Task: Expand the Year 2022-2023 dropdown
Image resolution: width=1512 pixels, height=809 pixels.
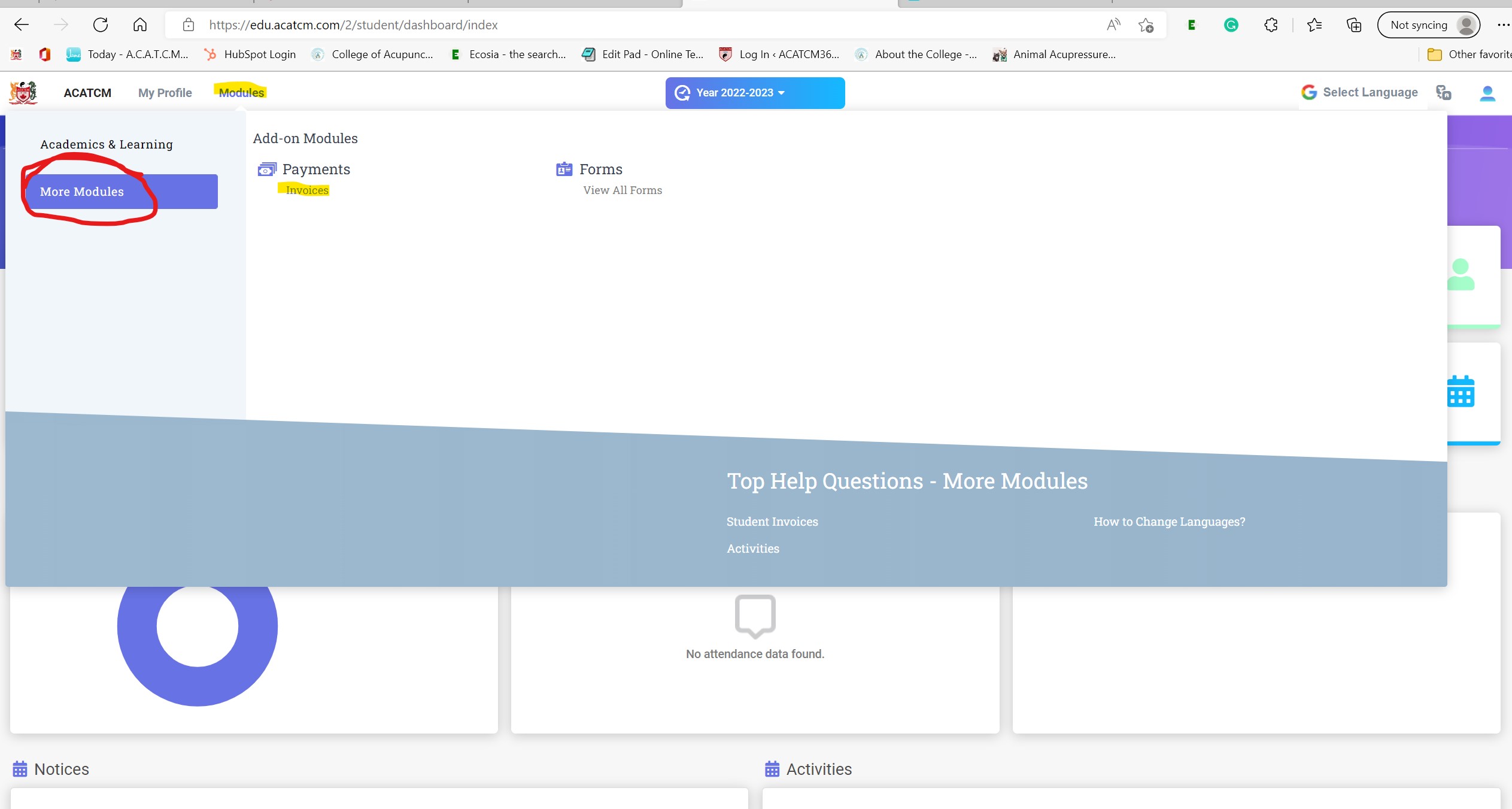Action: pyautogui.click(x=755, y=93)
